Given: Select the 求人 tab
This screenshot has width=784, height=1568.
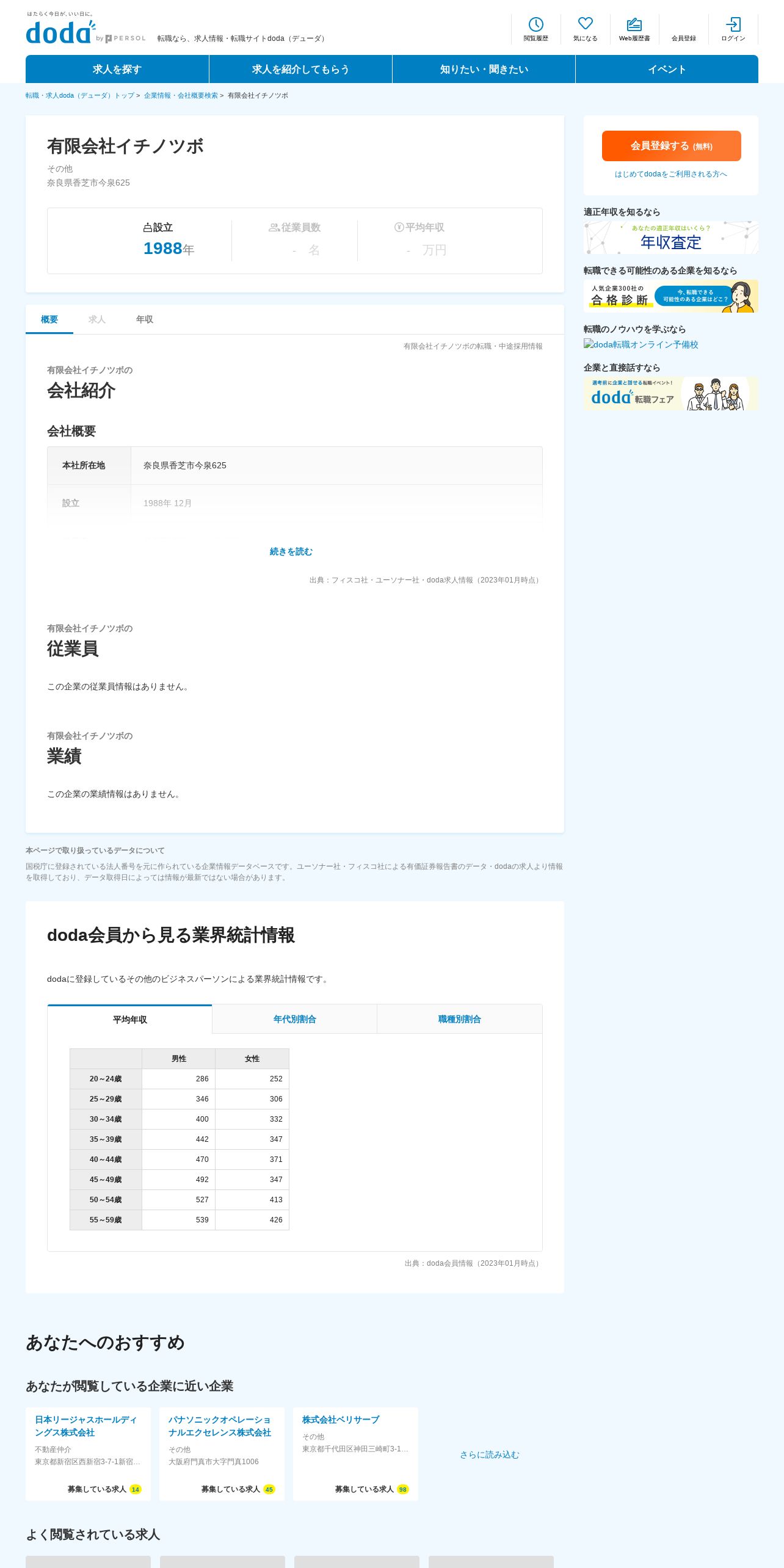Looking at the screenshot, I should pos(97,319).
